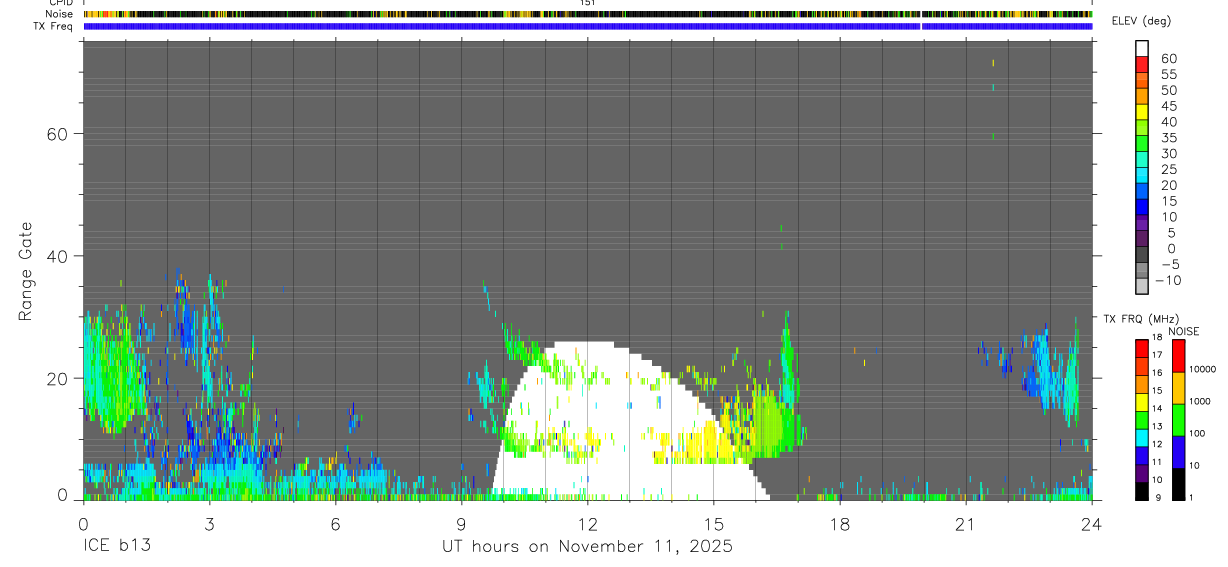Click ELEV legend tick '35'
The image size is (1228, 567).
click(1169, 138)
